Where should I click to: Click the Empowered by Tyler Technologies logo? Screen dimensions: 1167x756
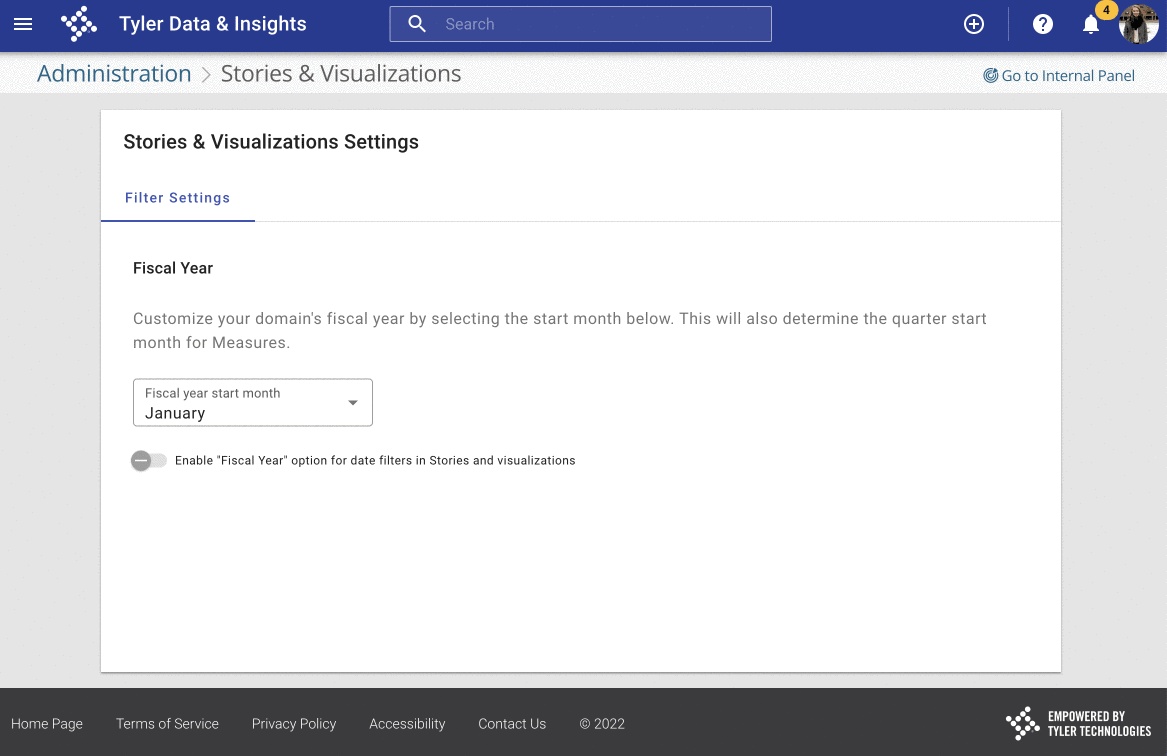point(1078,723)
